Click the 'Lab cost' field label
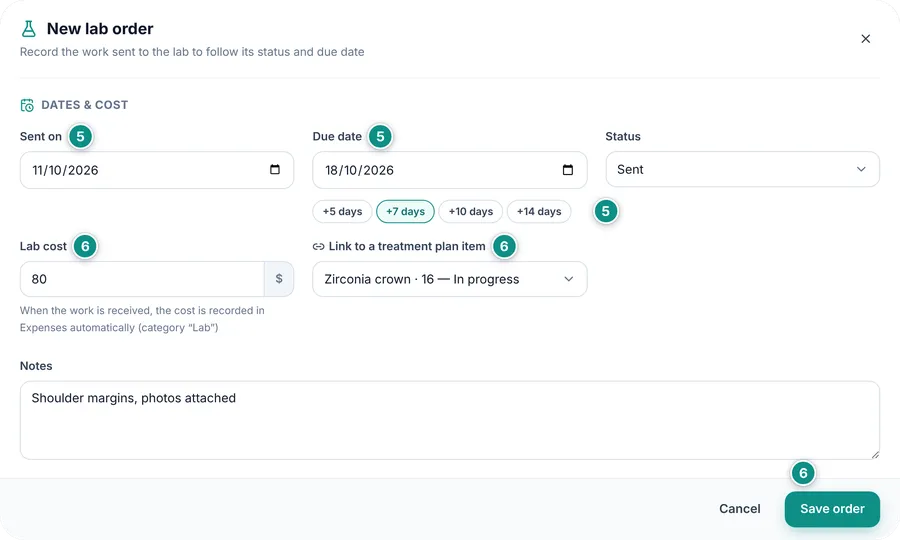This screenshot has height=540, width=900. pos(43,246)
